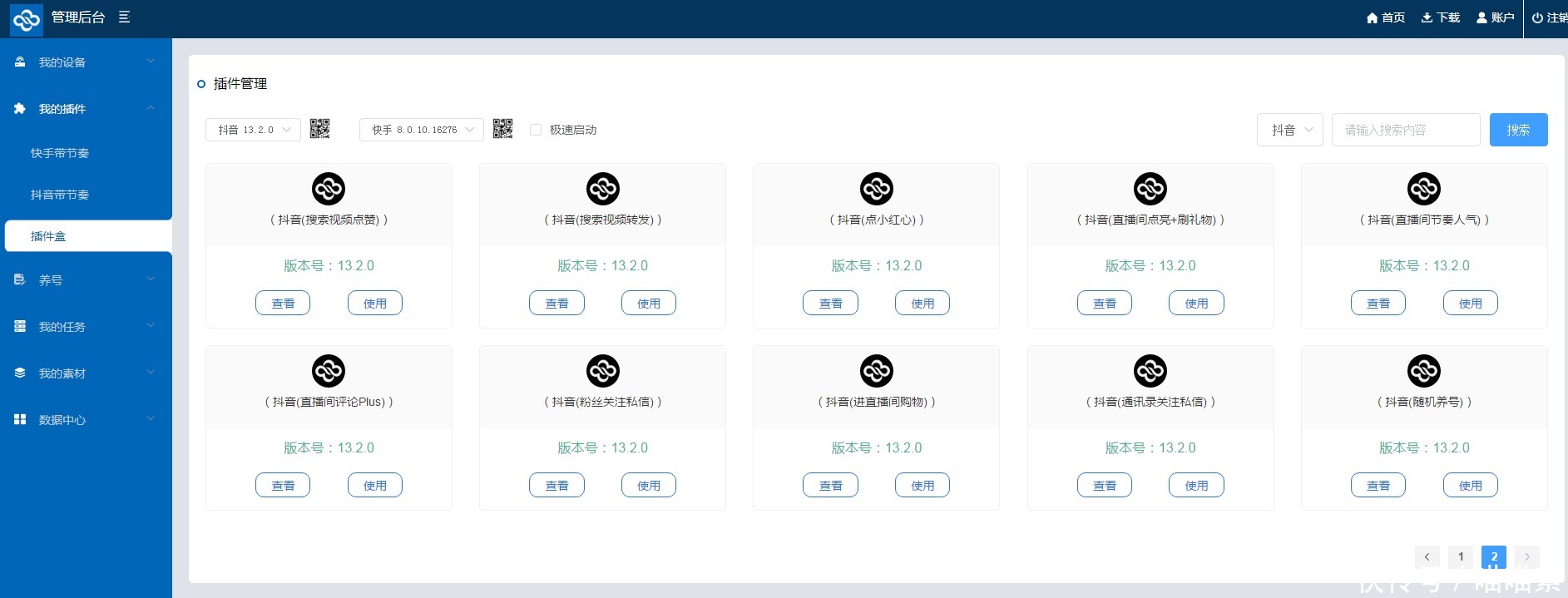Viewport: 1568px width, 598px height.
Task: Click the logo of 抖音(随机养号) plugin
Action: [x=1424, y=371]
